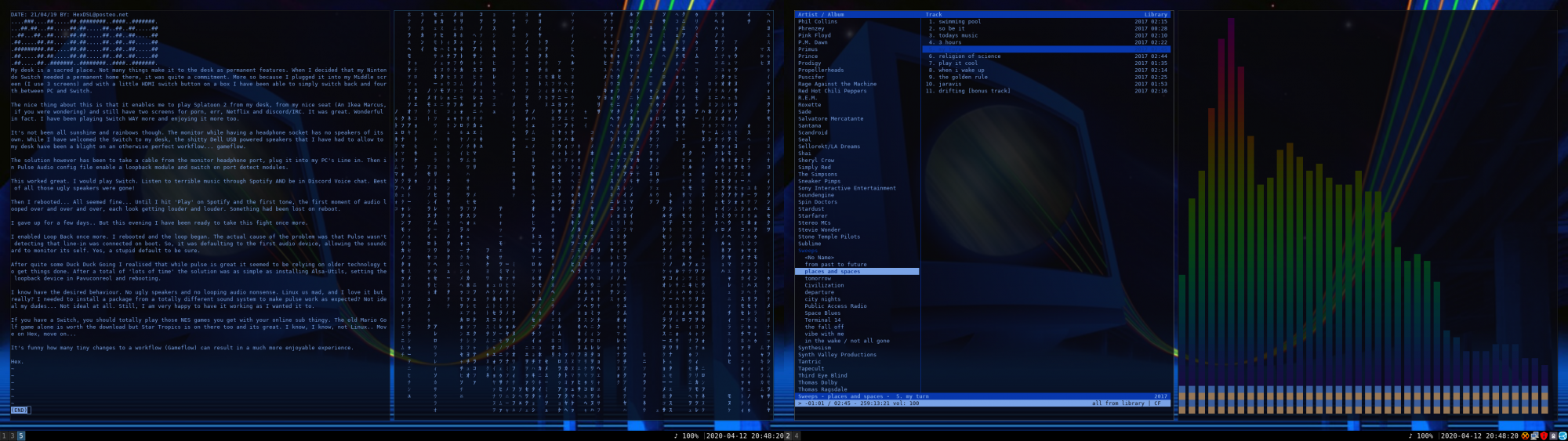Click the music note volume indicator on right status bar
The height and width of the screenshot is (441, 1568).
[x=1421, y=436]
